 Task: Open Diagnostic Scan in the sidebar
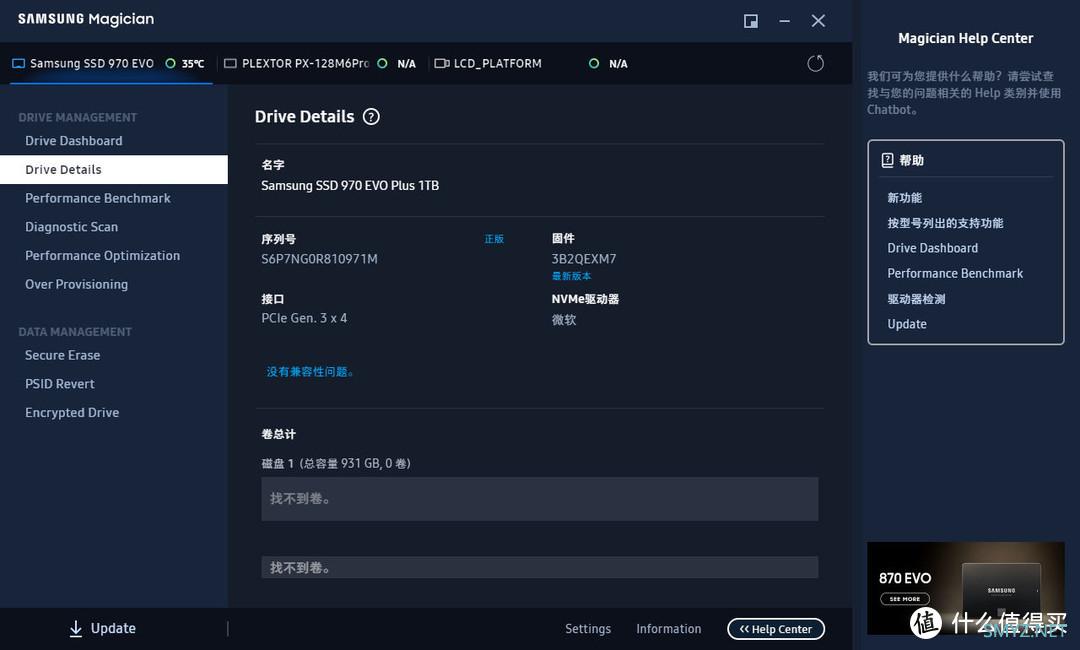coord(72,227)
